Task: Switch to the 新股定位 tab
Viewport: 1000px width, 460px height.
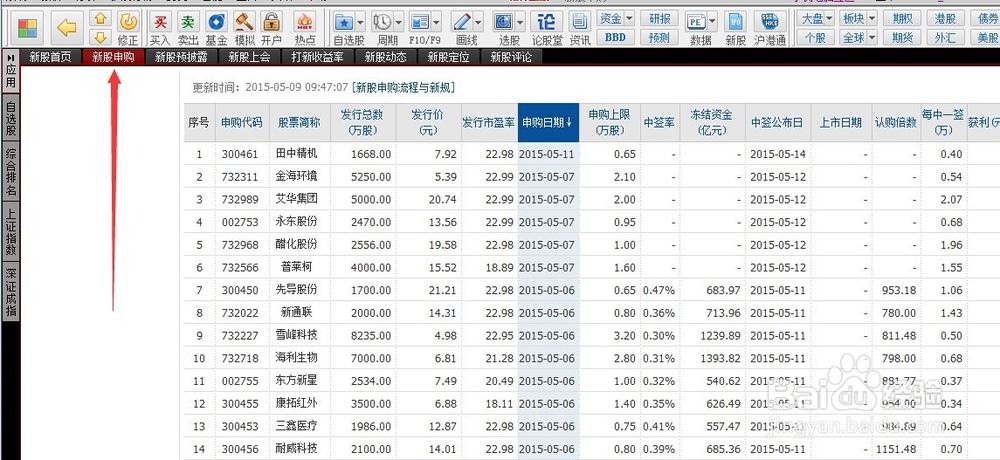Action: point(448,57)
